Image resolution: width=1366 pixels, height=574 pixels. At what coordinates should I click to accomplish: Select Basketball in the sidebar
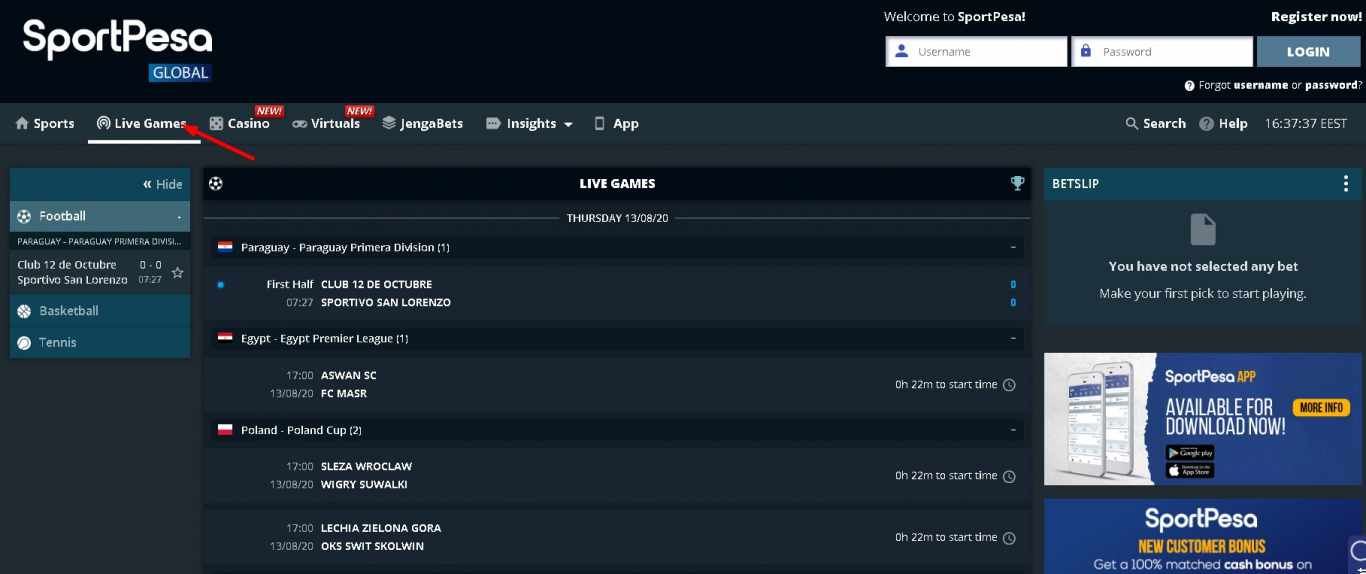[x=100, y=311]
